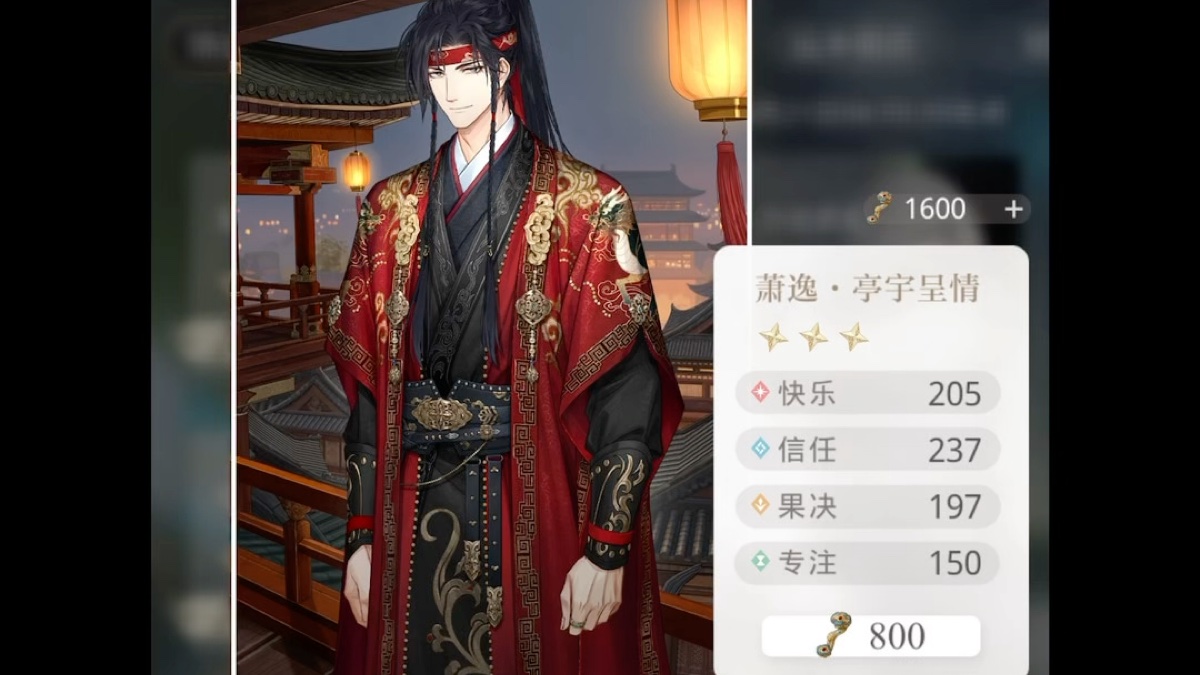Tap the middle gold star rating

813,337
